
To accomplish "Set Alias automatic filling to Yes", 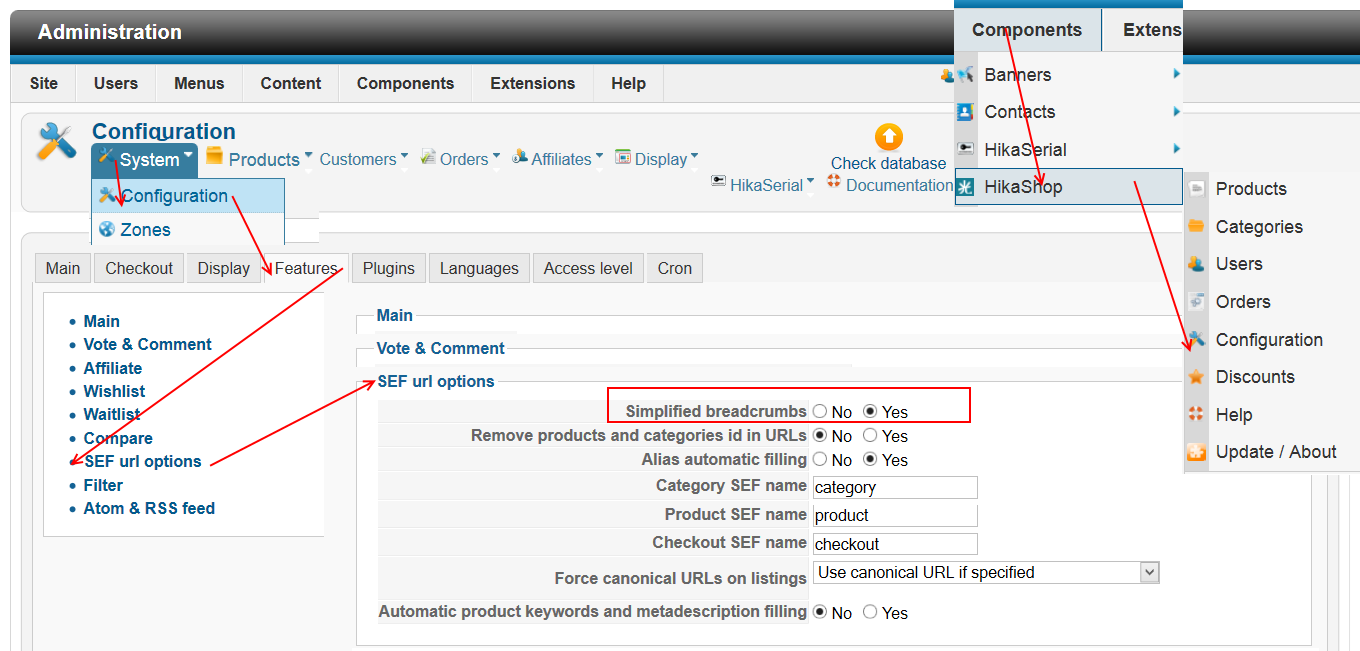I will click(870, 459).
